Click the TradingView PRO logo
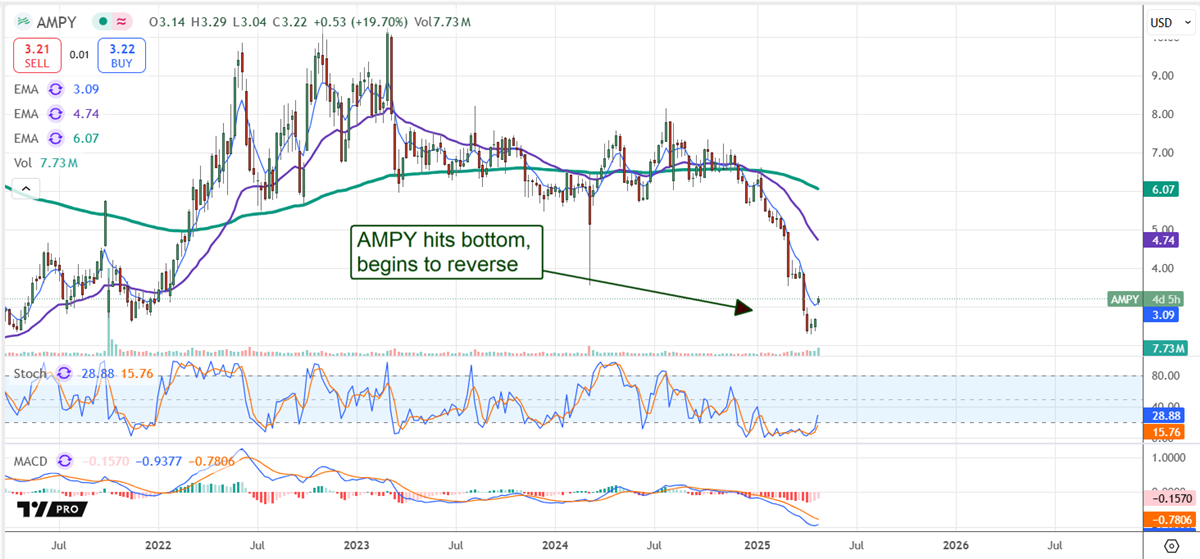The image size is (1200, 559). pyautogui.click(x=51, y=510)
